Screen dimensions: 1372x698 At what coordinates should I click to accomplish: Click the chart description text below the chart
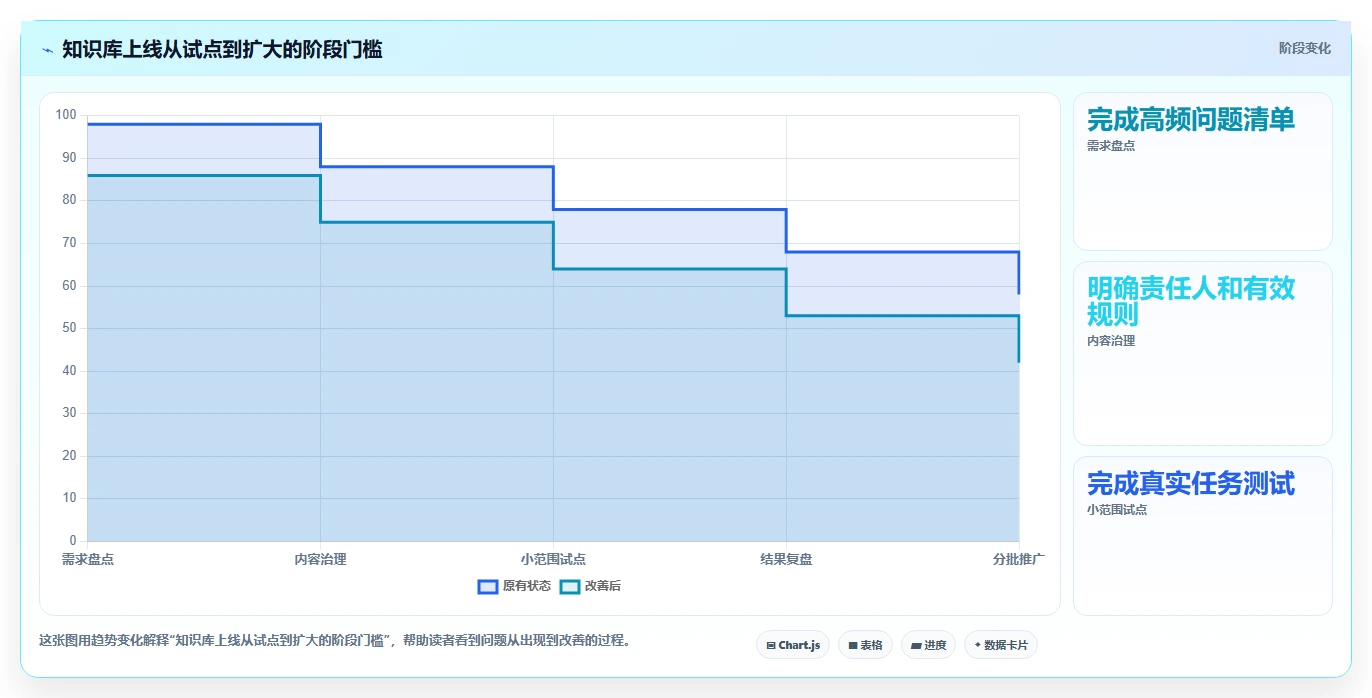point(335,641)
